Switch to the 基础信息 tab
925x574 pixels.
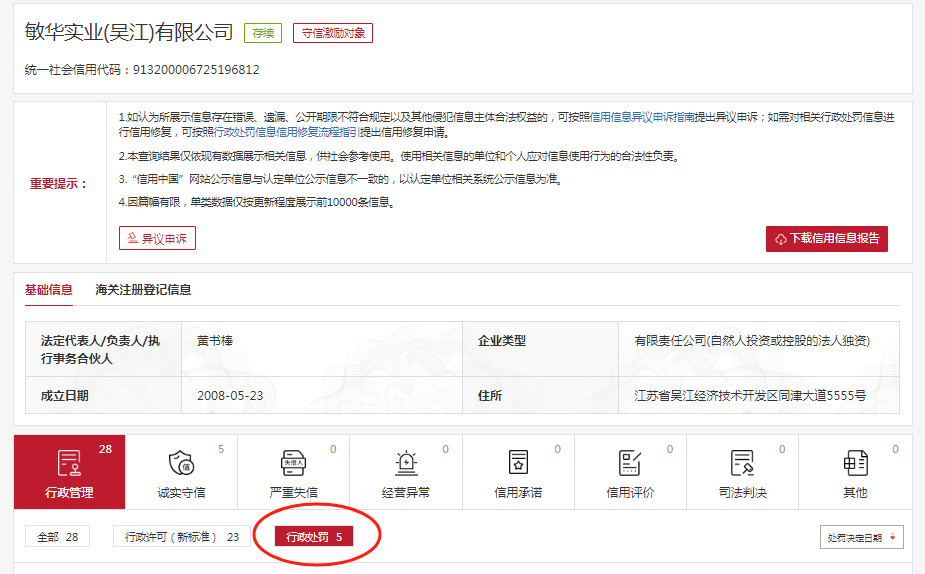49,290
